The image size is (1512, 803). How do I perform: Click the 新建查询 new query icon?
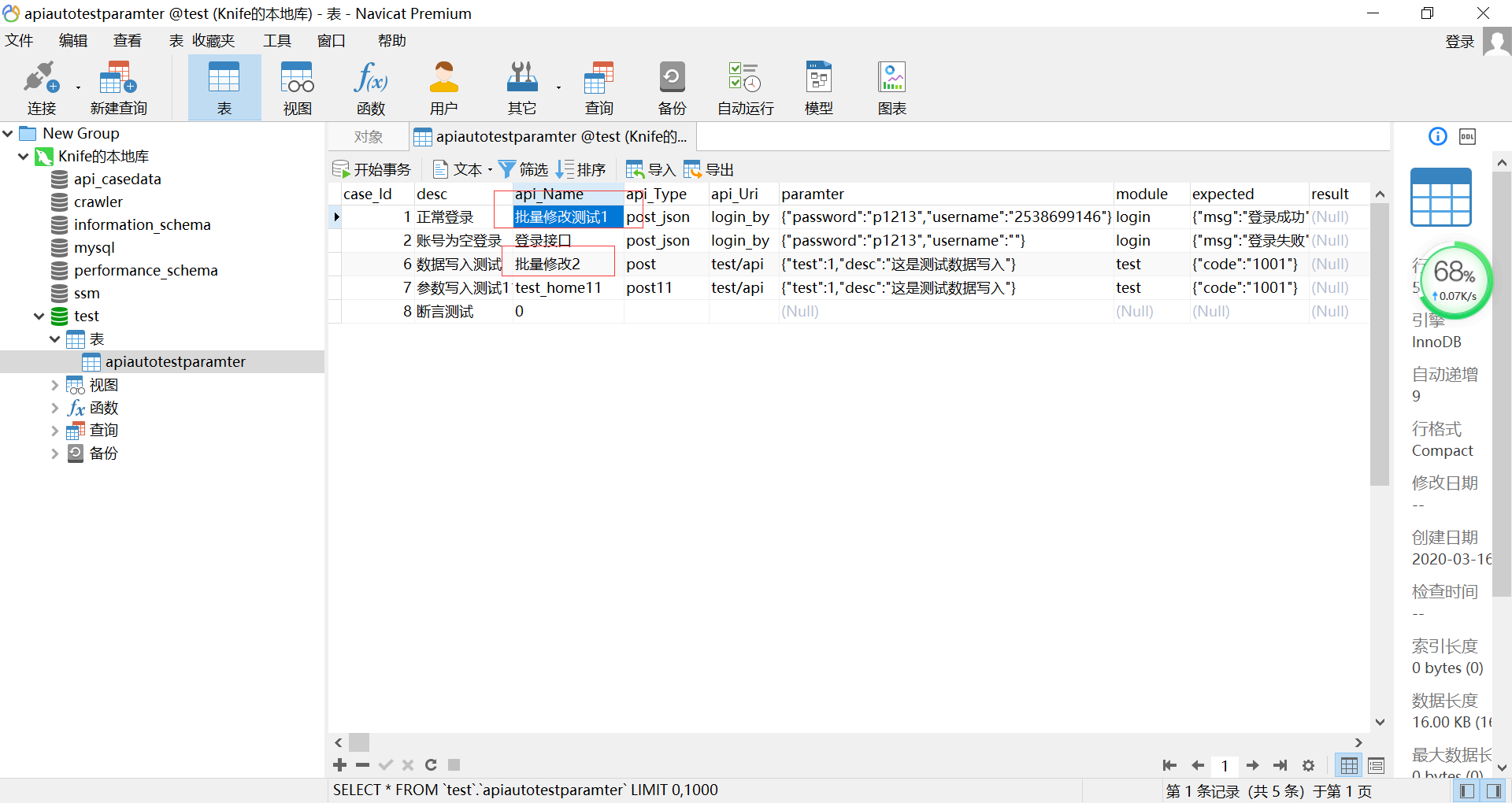[118, 87]
